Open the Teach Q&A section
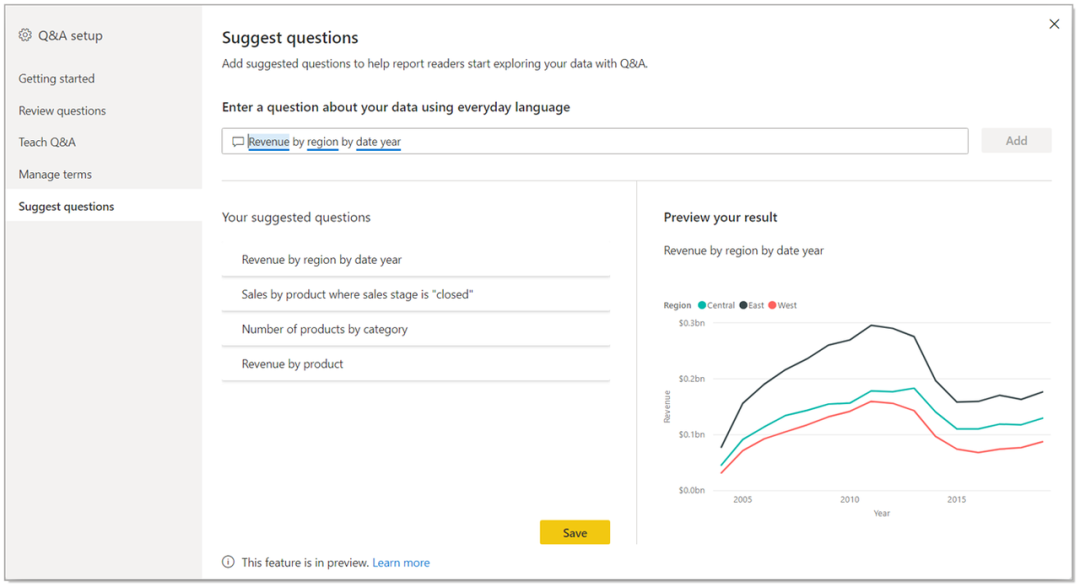The image size is (1080, 587). coord(47,142)
